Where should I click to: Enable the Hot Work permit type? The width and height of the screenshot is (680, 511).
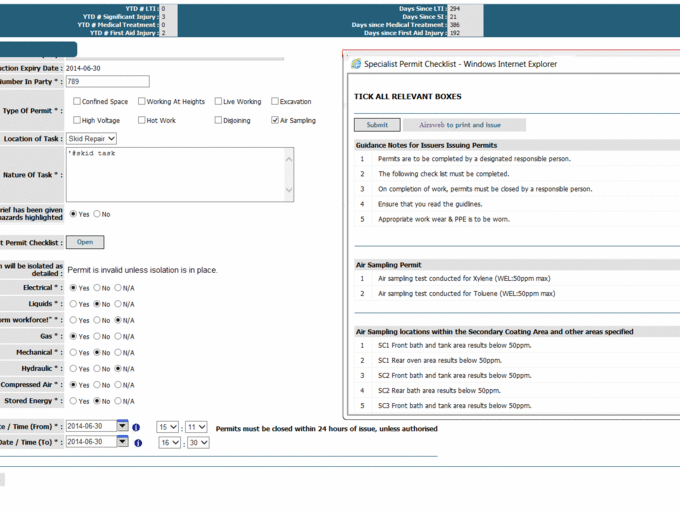(x=142, y=120)
